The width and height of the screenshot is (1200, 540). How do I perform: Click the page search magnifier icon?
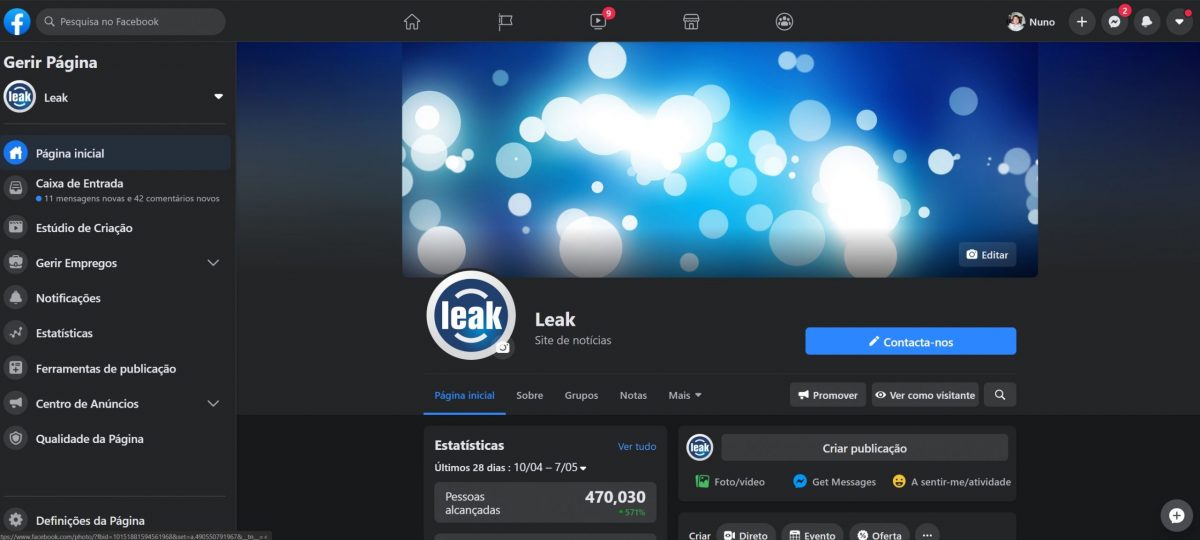[1000, 395]
